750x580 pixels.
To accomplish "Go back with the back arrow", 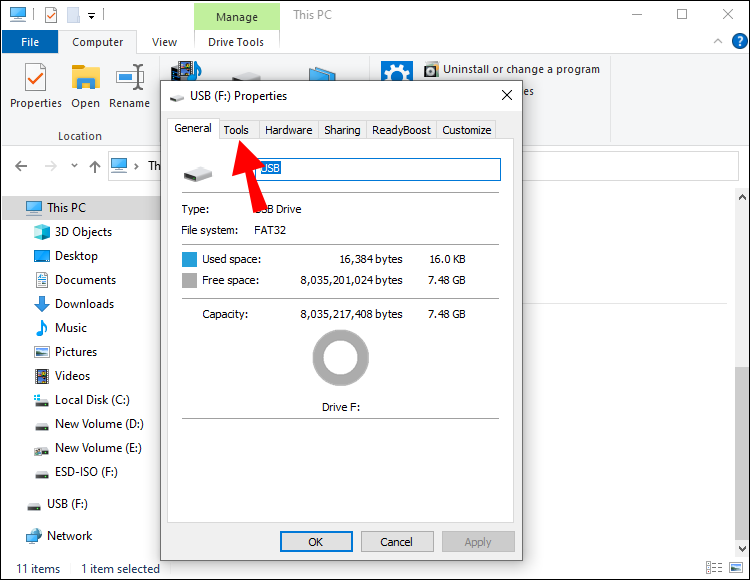I will (21, 166).
